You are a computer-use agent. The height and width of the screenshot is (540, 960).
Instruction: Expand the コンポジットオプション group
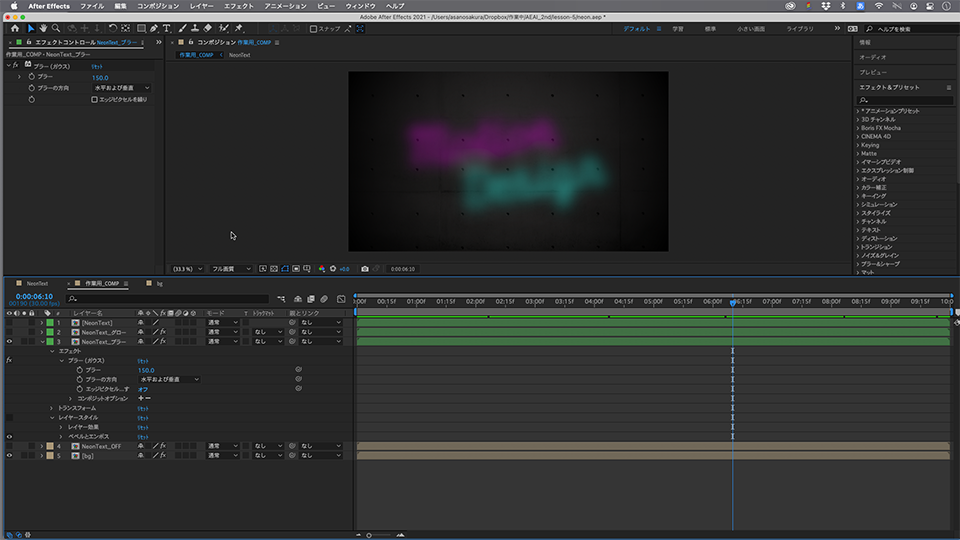point(71,399)
